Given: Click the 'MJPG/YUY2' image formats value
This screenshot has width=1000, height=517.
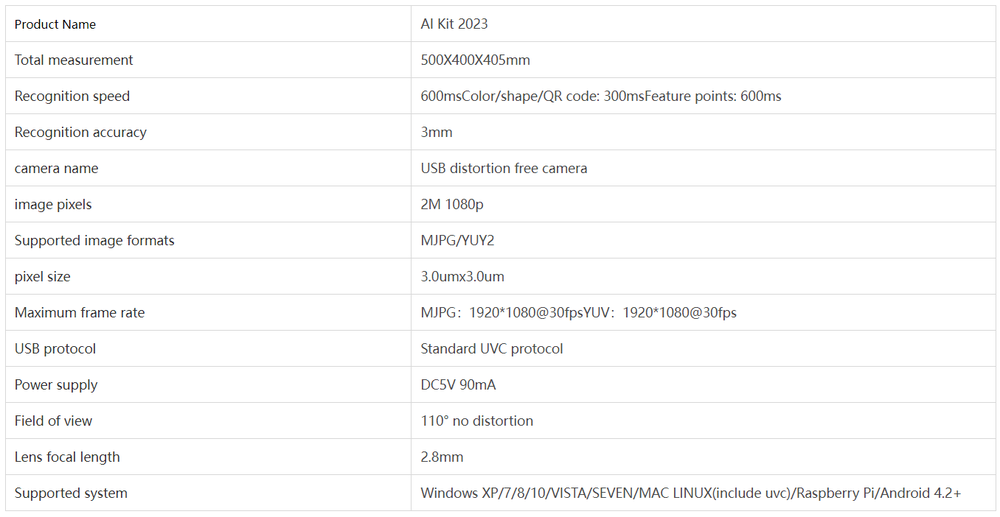Looking at the screenshot, I should pyautogui.click(x=457, y=240).
